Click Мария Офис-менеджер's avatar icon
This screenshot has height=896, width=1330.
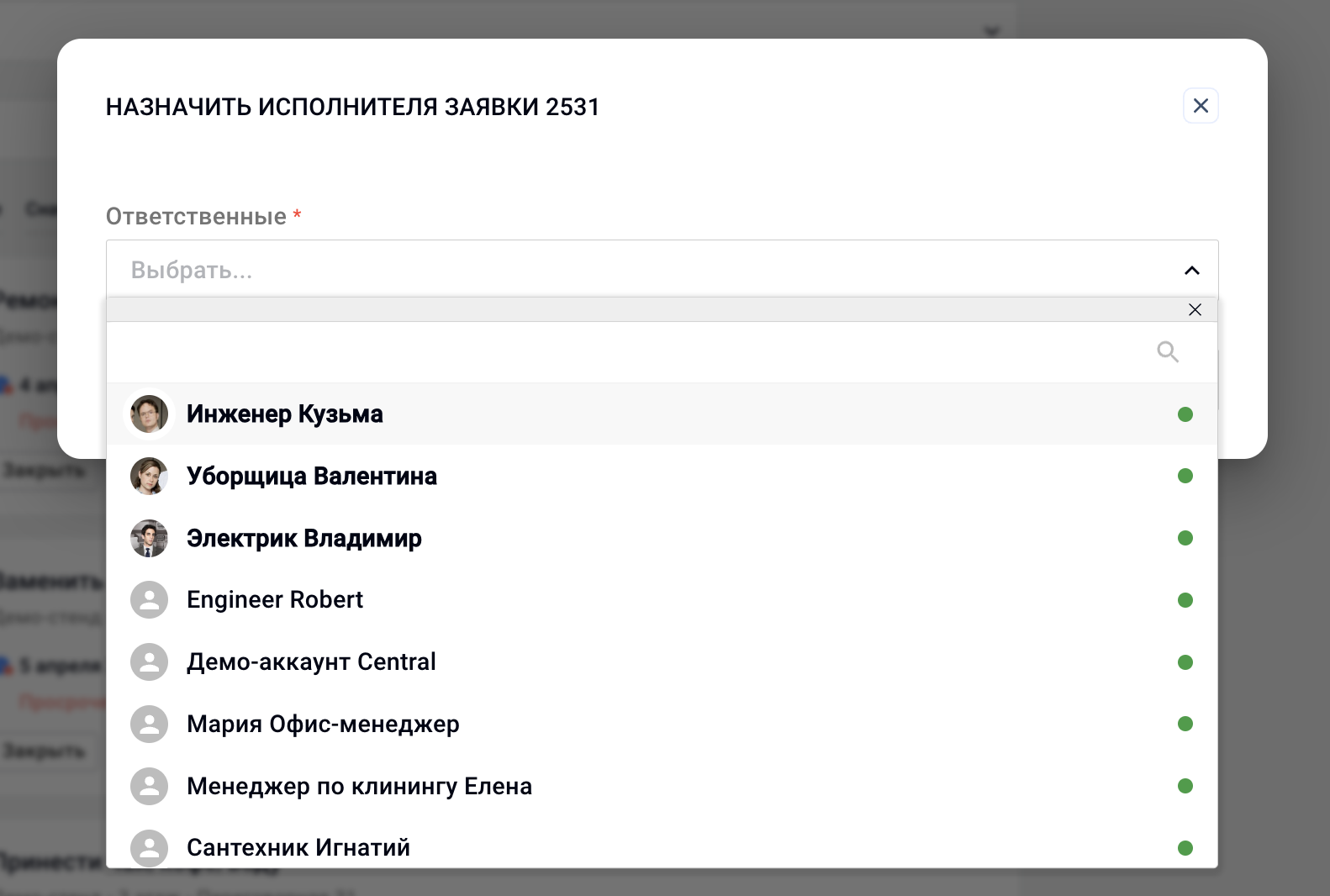coord(149,724)
